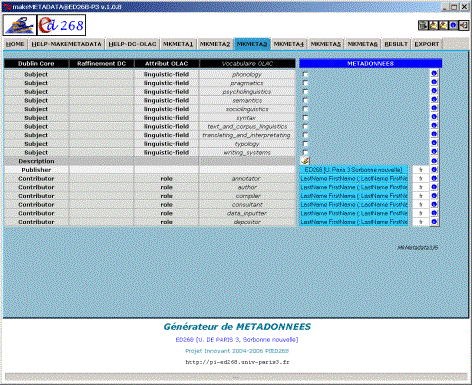Click the ED 268 logo
This screenshot has width=472, height=385.
[x=61, y=25]
